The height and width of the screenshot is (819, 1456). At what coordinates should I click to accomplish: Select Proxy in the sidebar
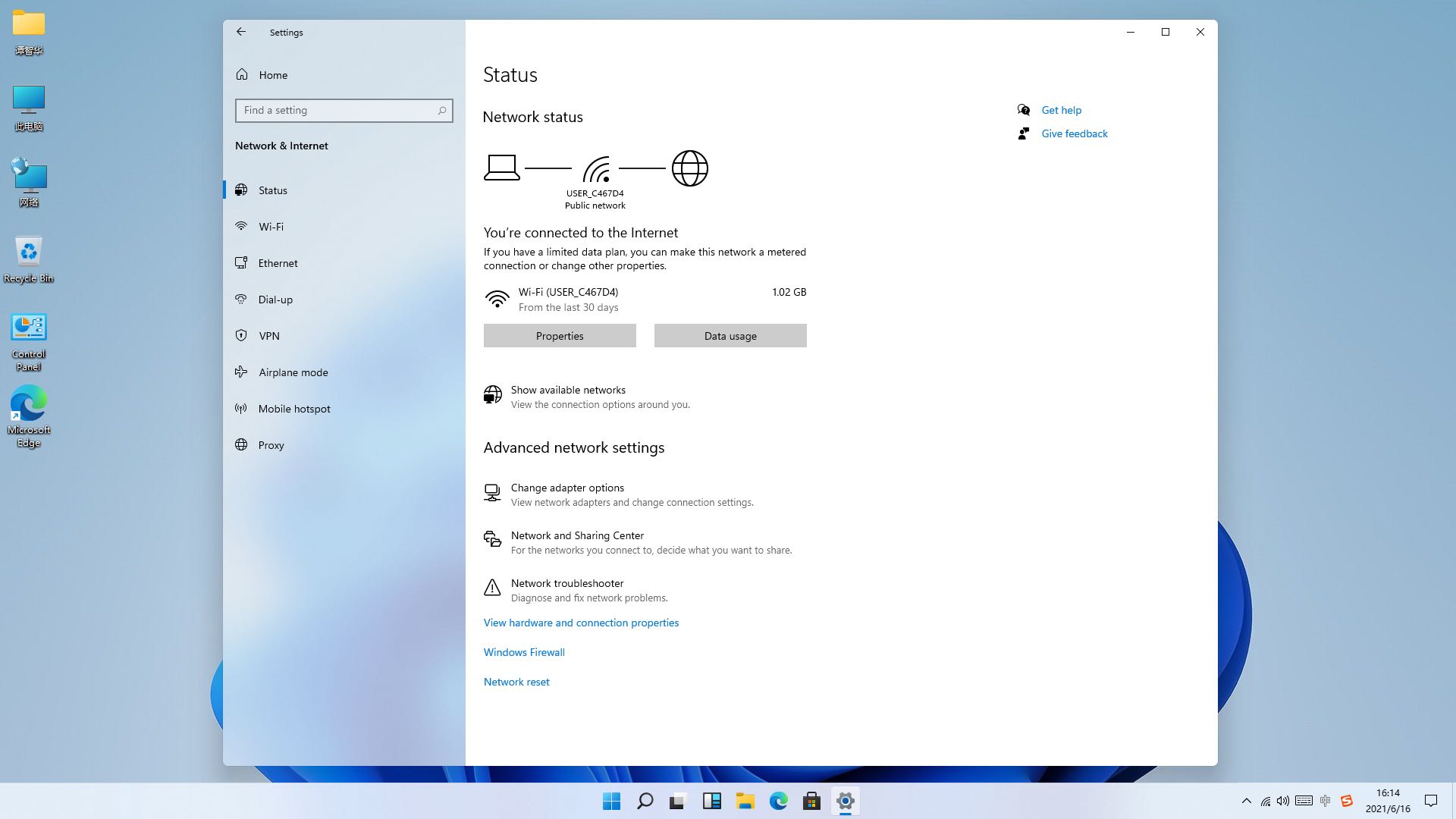pos(271,445)
